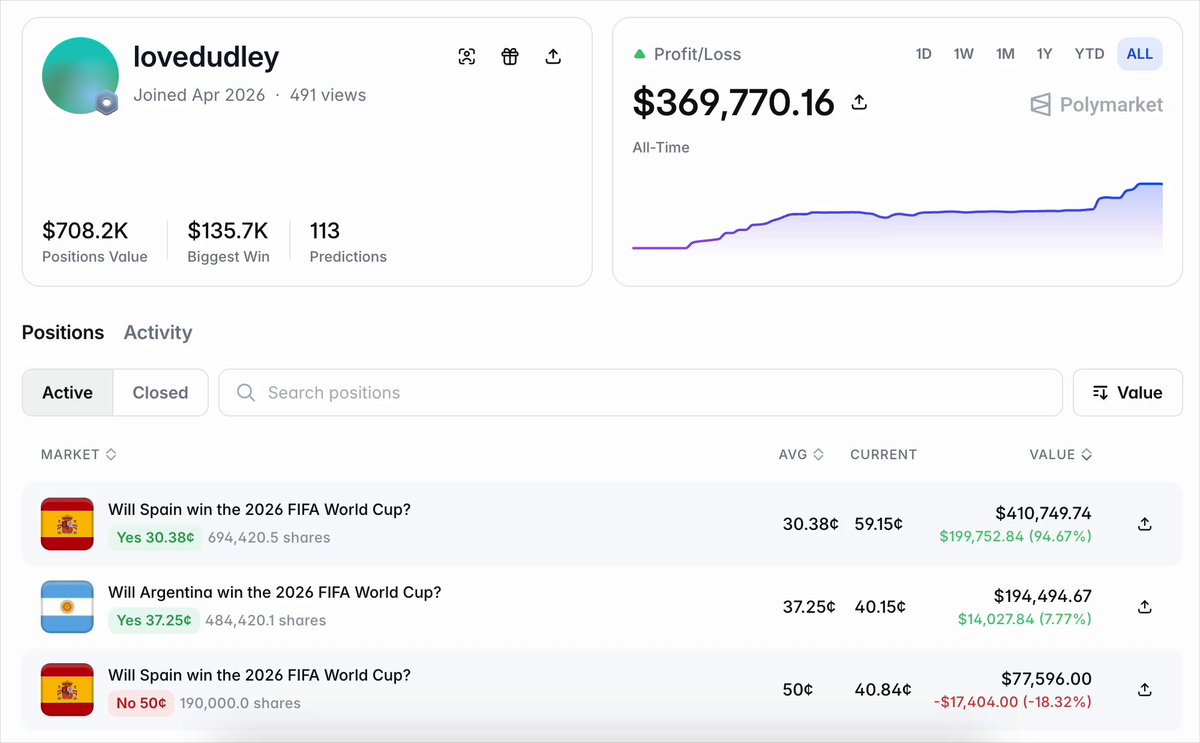Image resolution: width=1200 pixels, height=743 pixels.
Task: Share the $369,770.16 profit/loss figure
Action: click(x=858, y=102)
